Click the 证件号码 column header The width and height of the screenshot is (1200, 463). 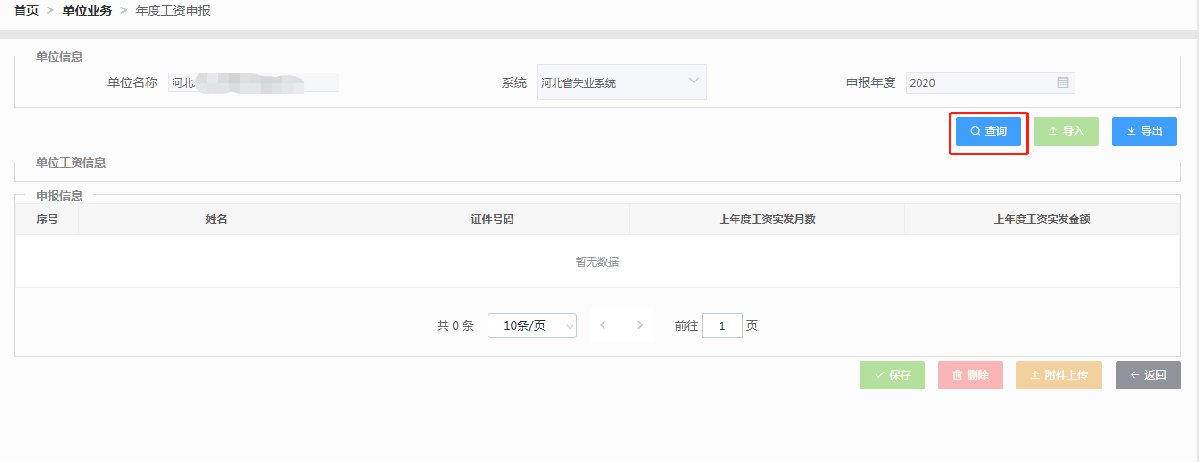coord(492,219)
